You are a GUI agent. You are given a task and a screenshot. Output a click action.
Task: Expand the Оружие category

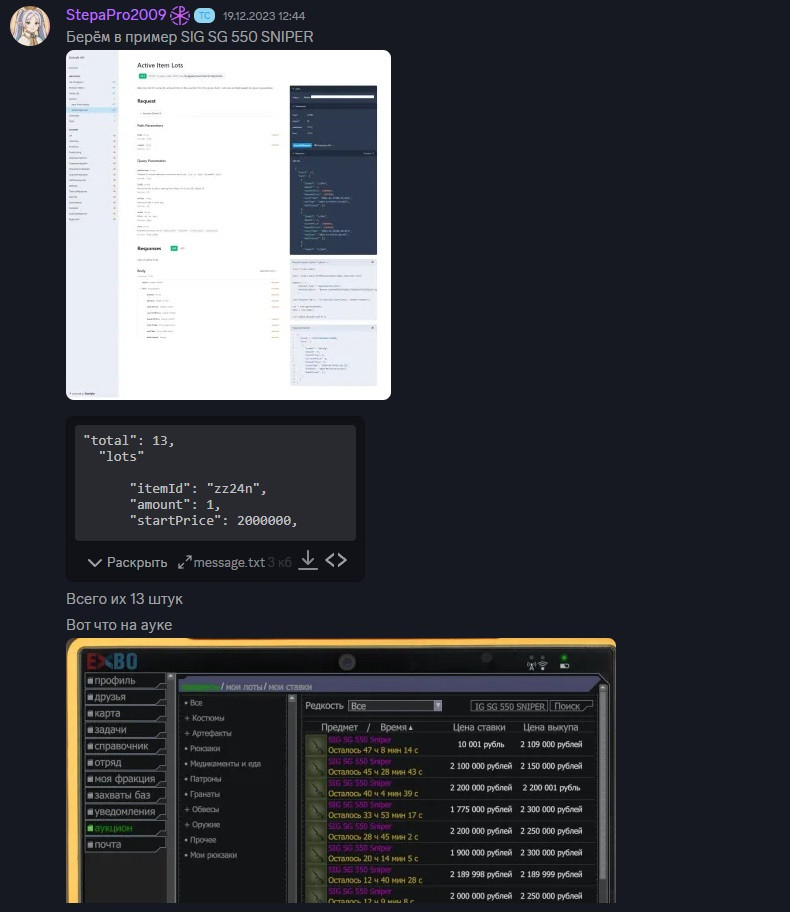coord(202,825)
